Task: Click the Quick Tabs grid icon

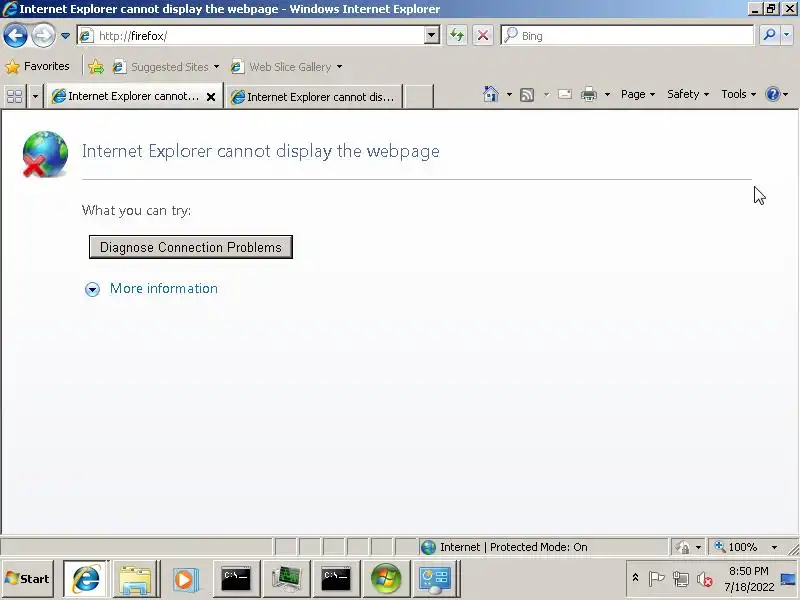Action: point(15,96)
